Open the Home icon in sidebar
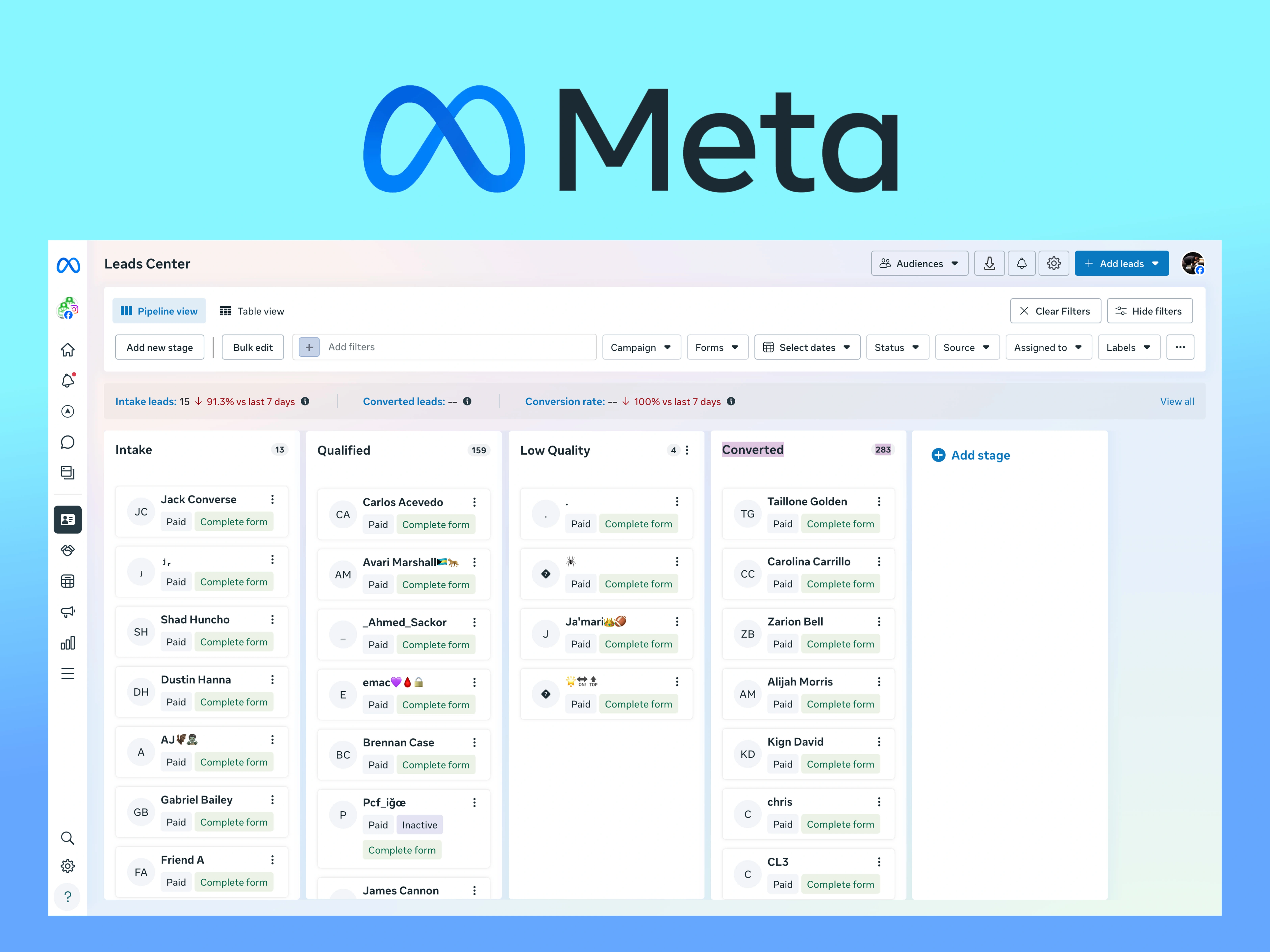Image resolution: width=1270 pixels, height=952 pixels. tap(68, 349)
